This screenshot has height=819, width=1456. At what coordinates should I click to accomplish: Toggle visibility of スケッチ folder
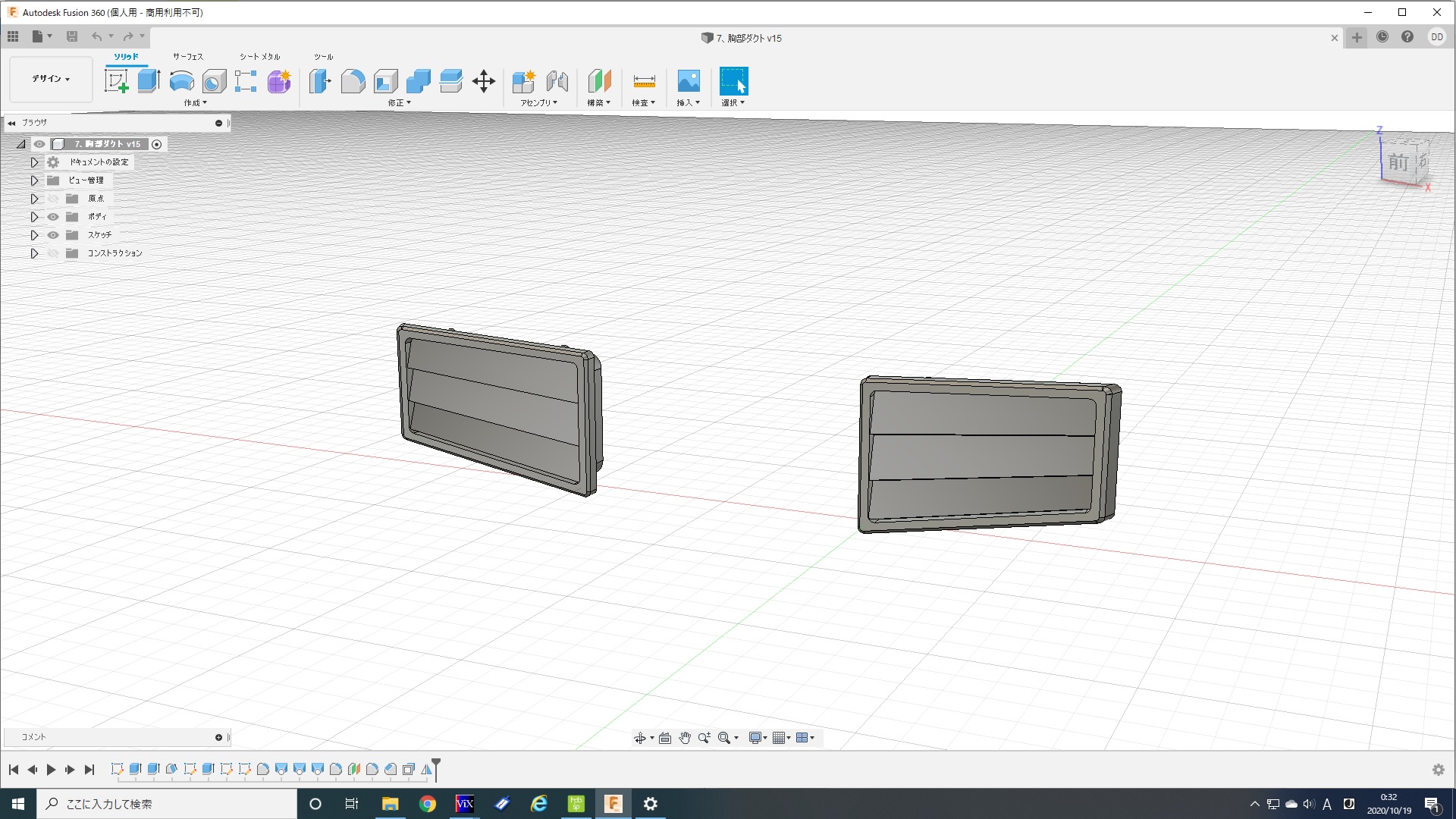[53, 235]
